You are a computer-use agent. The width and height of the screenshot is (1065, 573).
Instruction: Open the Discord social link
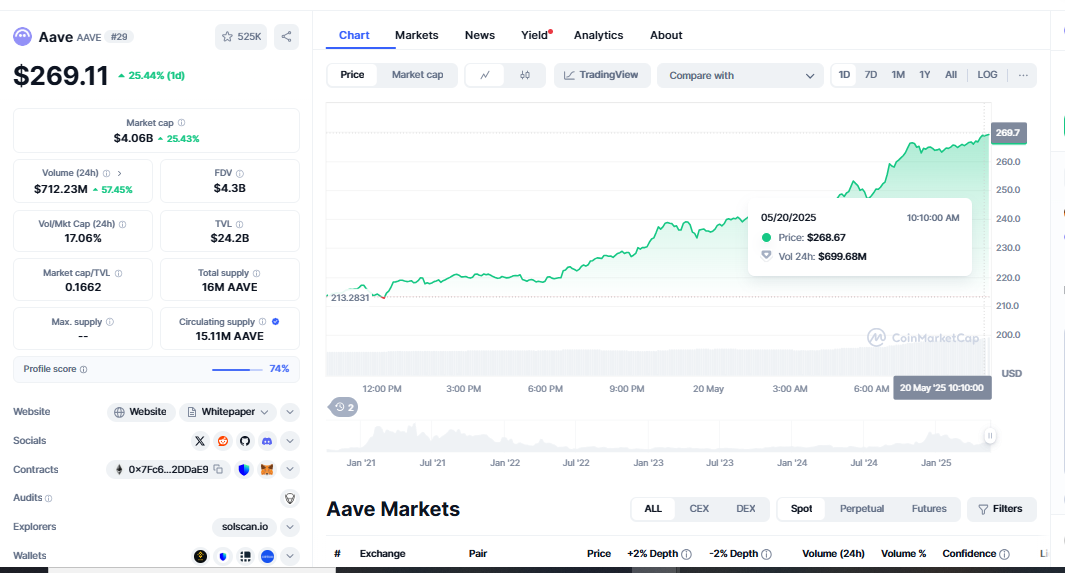[x=267, y=441]
